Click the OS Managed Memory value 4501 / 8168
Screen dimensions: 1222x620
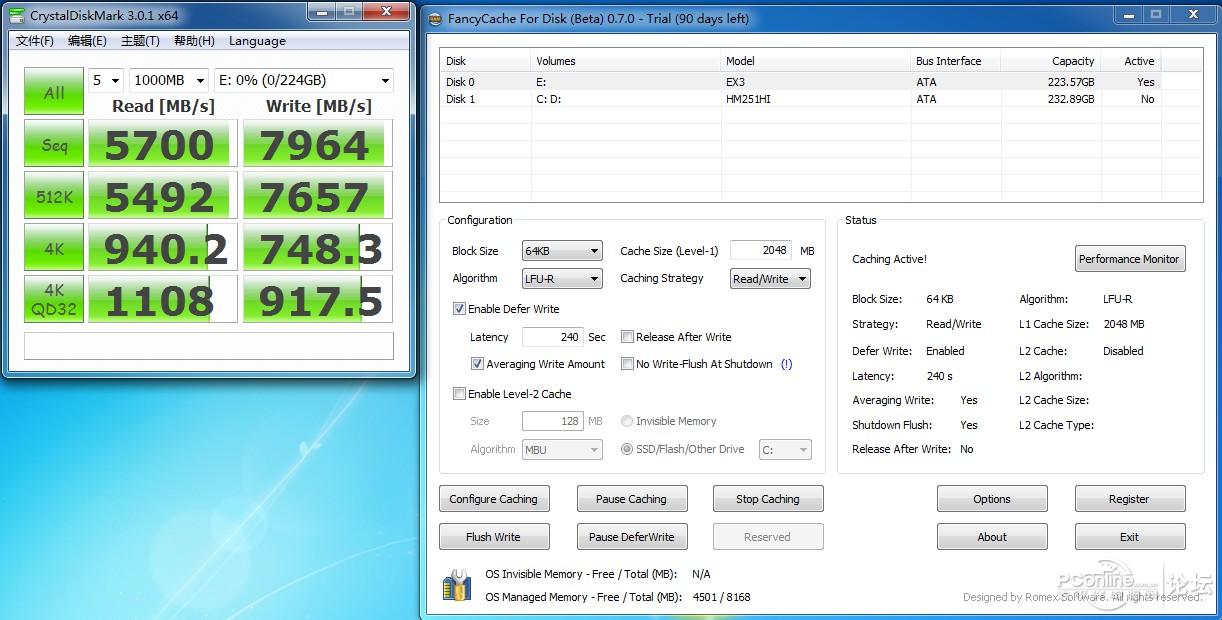pos(721,597)
